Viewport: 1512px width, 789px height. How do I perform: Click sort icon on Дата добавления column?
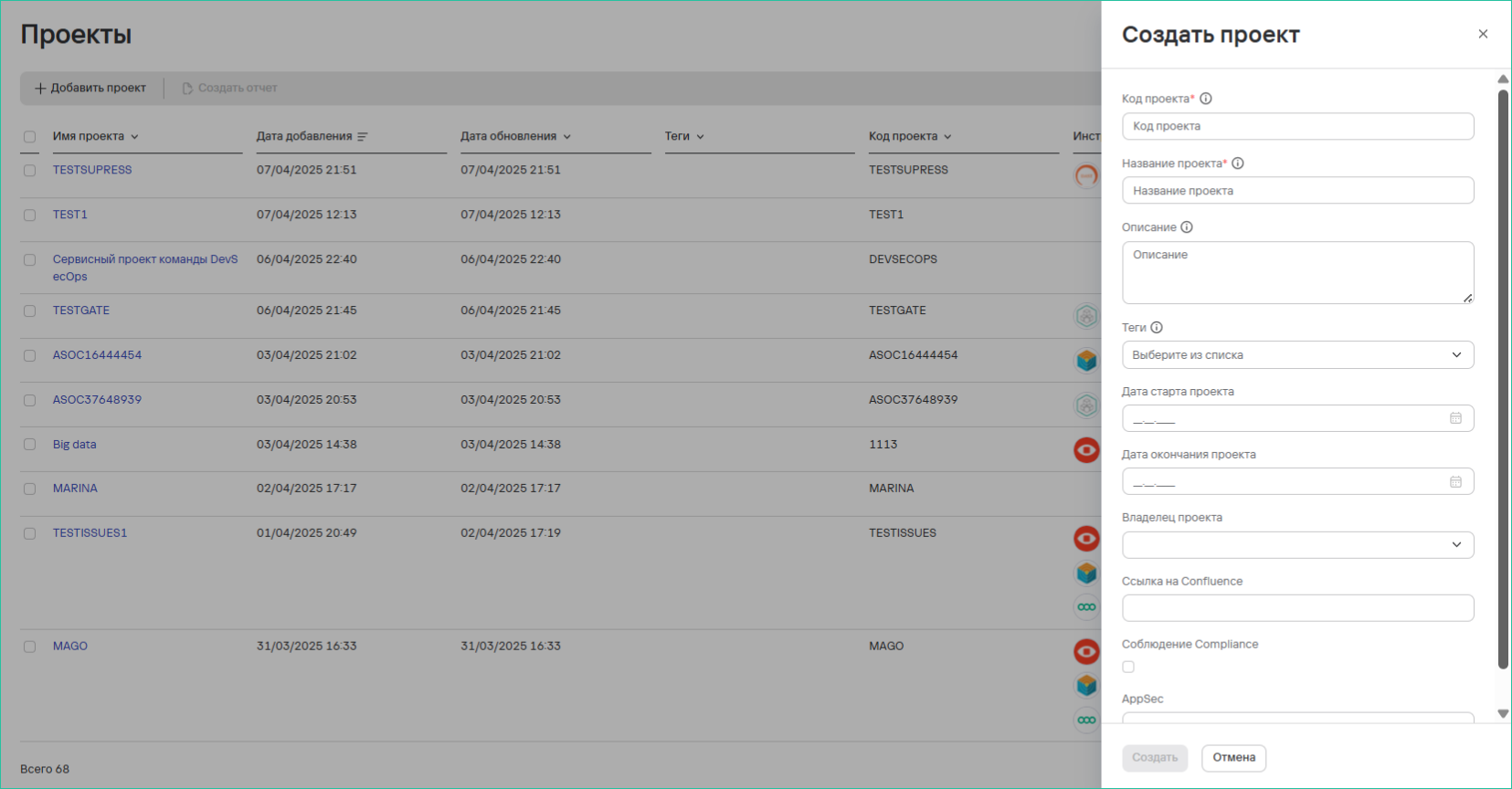(x=363, y=137)
